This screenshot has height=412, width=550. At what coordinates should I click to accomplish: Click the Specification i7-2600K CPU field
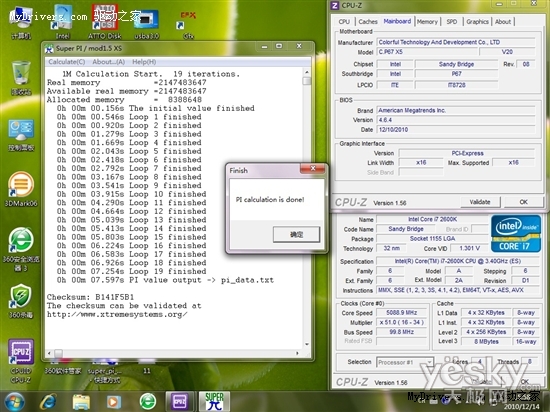[458, 261]
